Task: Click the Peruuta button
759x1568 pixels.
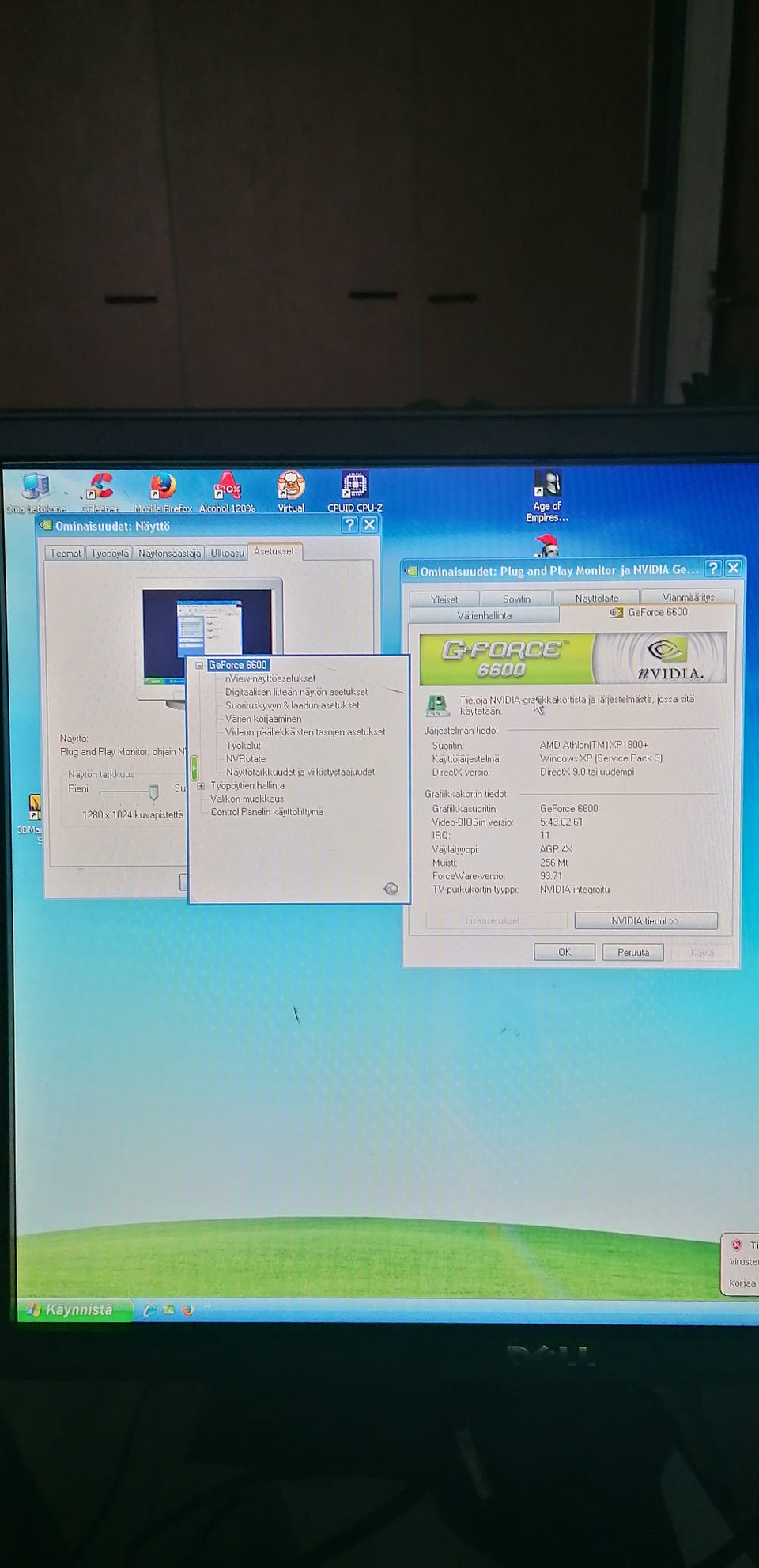Action: tap(632, 952)
